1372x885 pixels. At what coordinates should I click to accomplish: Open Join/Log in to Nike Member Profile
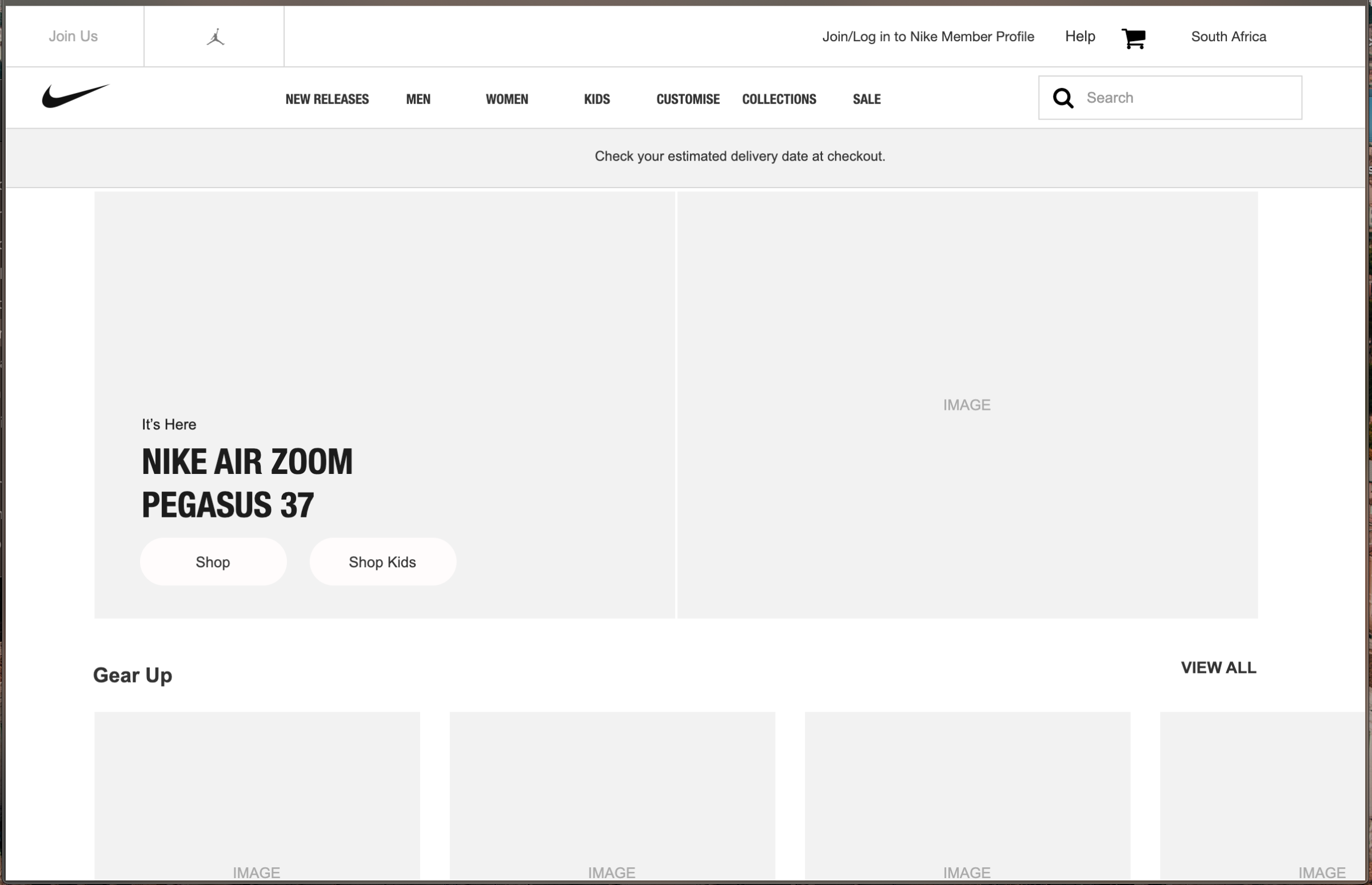point(928,37)
